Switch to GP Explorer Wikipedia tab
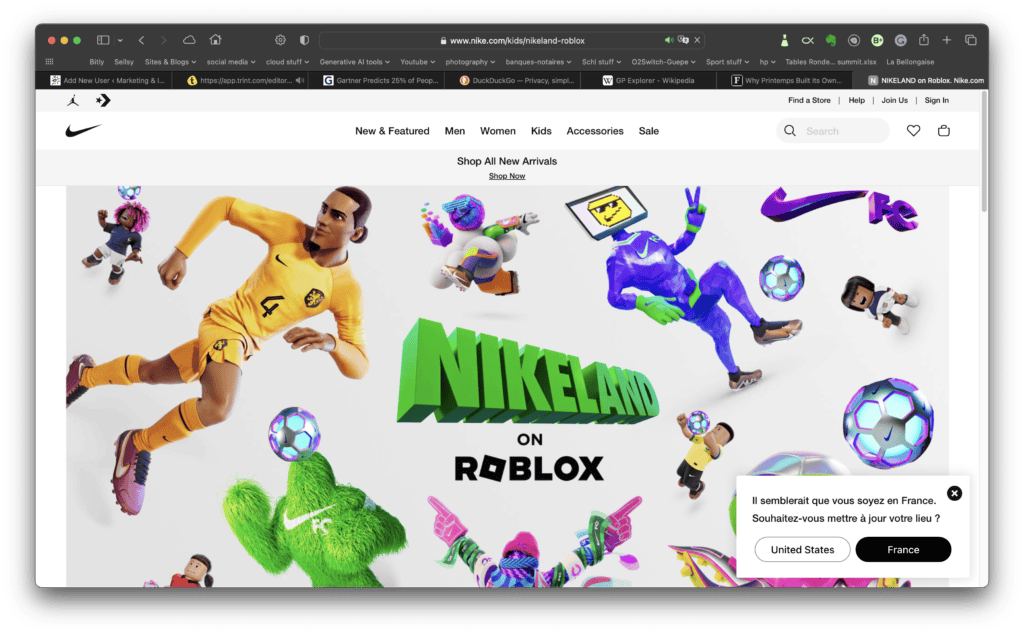The width and height of the screenshot is (1024, 634). (x=647, y=80)
